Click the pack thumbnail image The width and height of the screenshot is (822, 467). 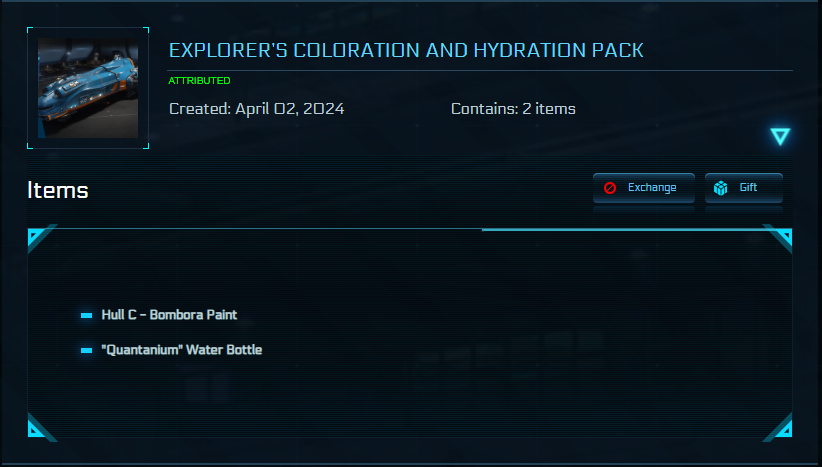pos(88,88)
